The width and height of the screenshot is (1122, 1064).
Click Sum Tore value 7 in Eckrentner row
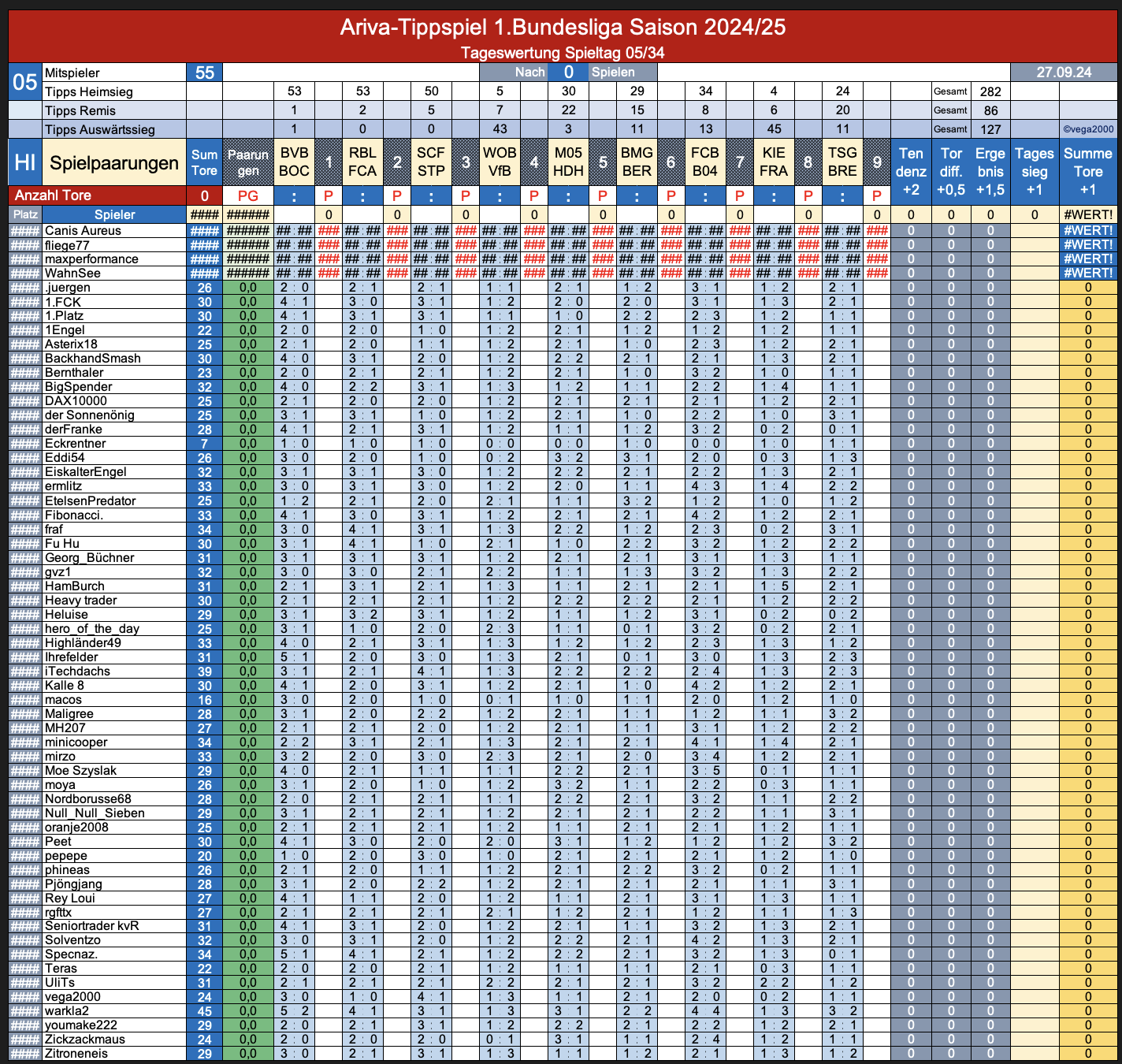click(205, 444)
